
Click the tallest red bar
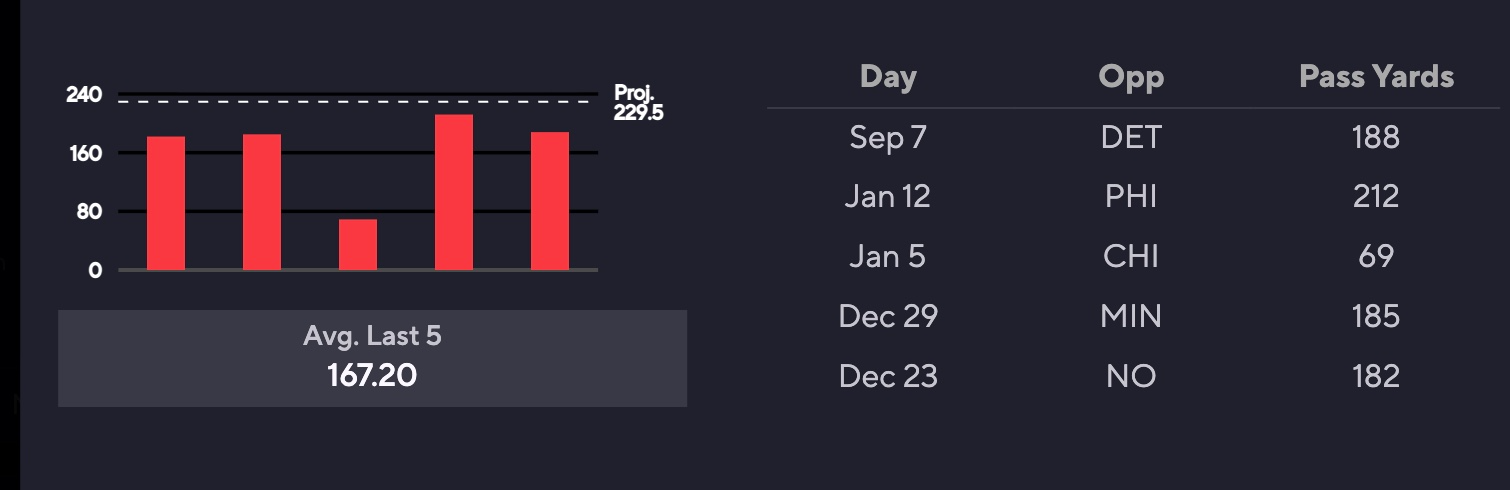click(454, 192)
